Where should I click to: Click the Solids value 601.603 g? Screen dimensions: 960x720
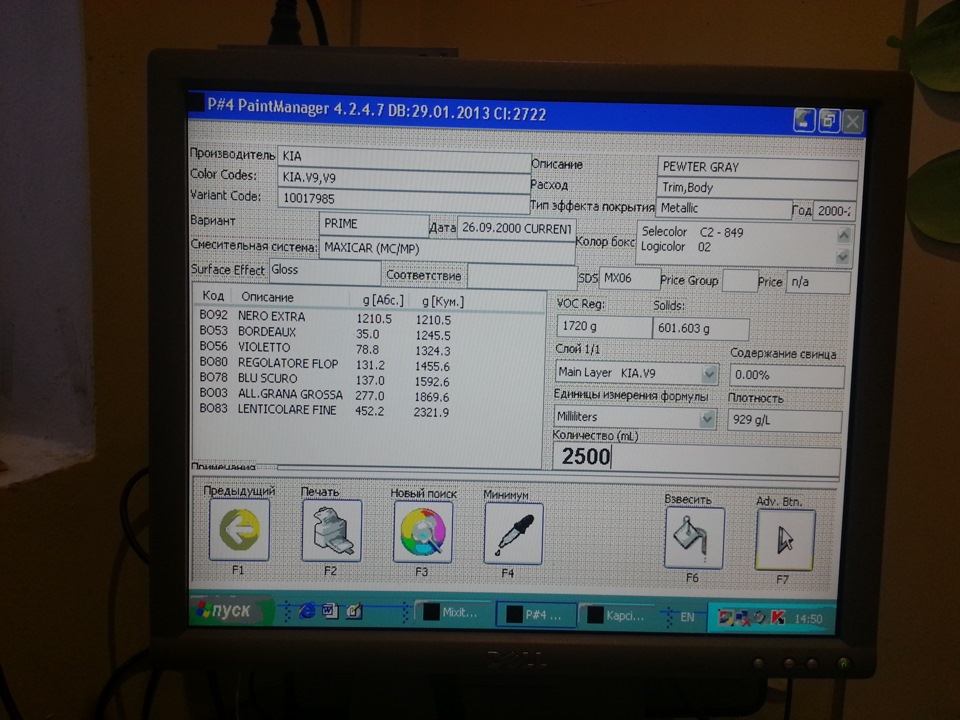pos(700,329)
